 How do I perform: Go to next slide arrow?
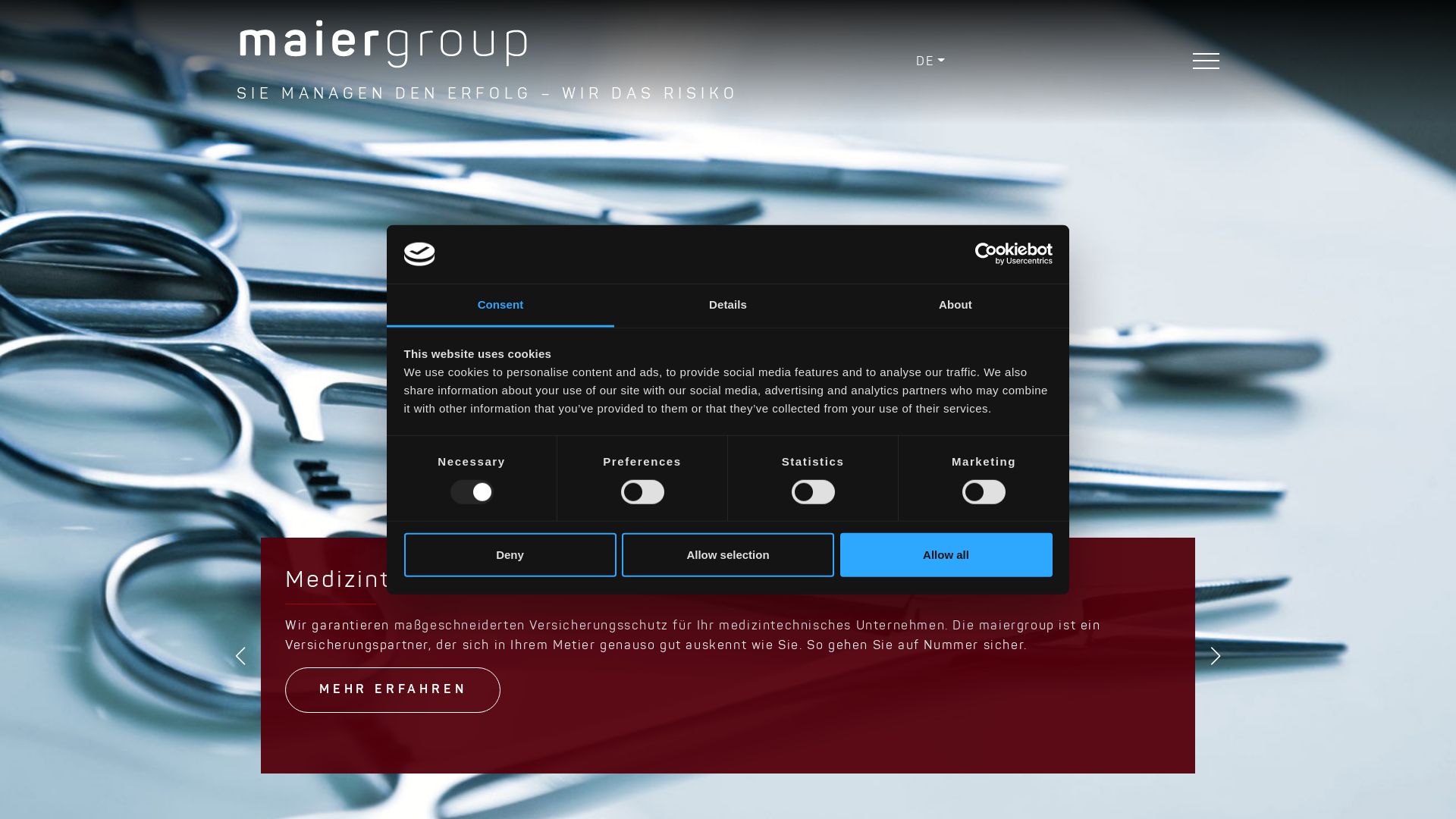[x=1216, y=656]
